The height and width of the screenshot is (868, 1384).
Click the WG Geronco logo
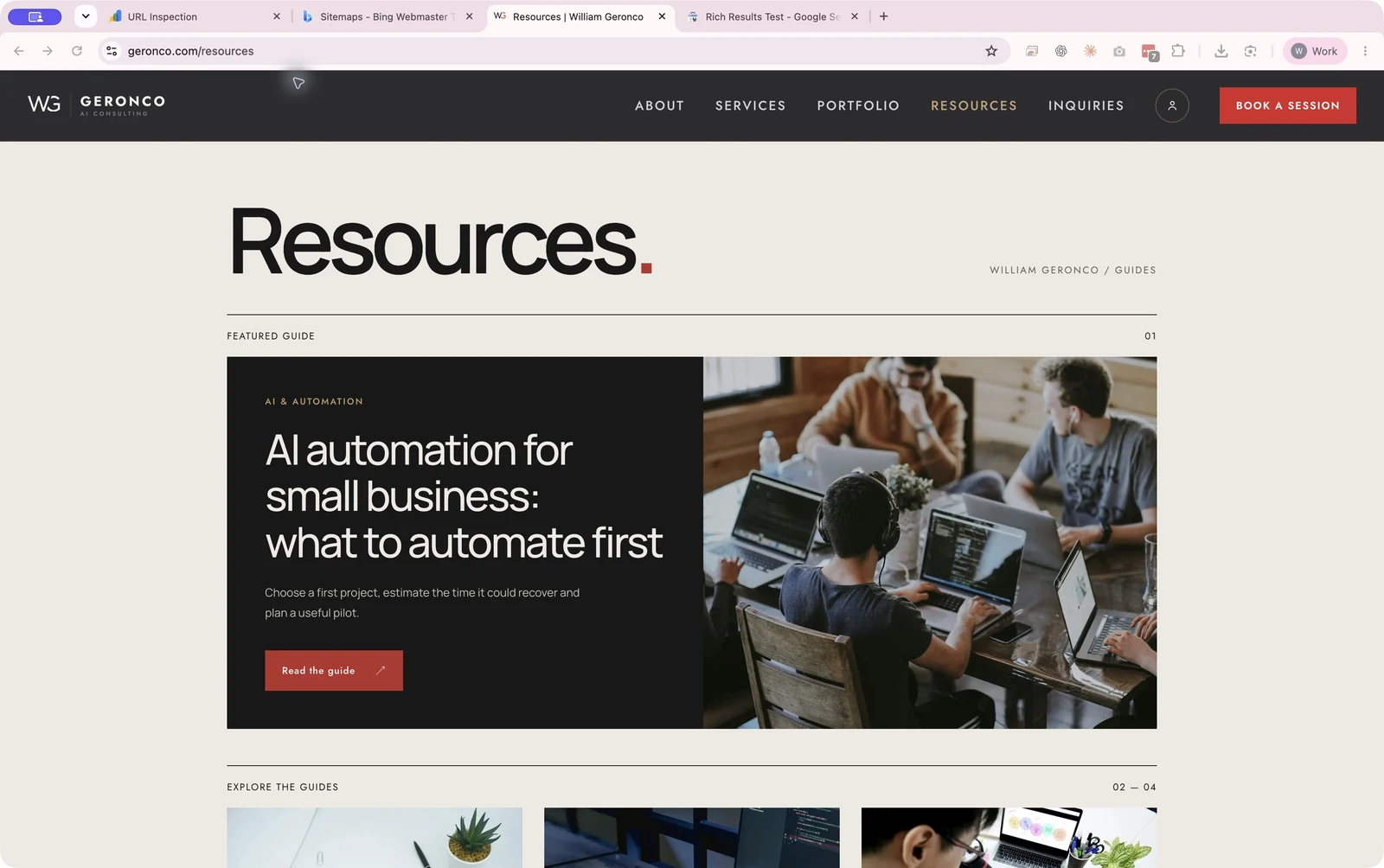(96, 105)
